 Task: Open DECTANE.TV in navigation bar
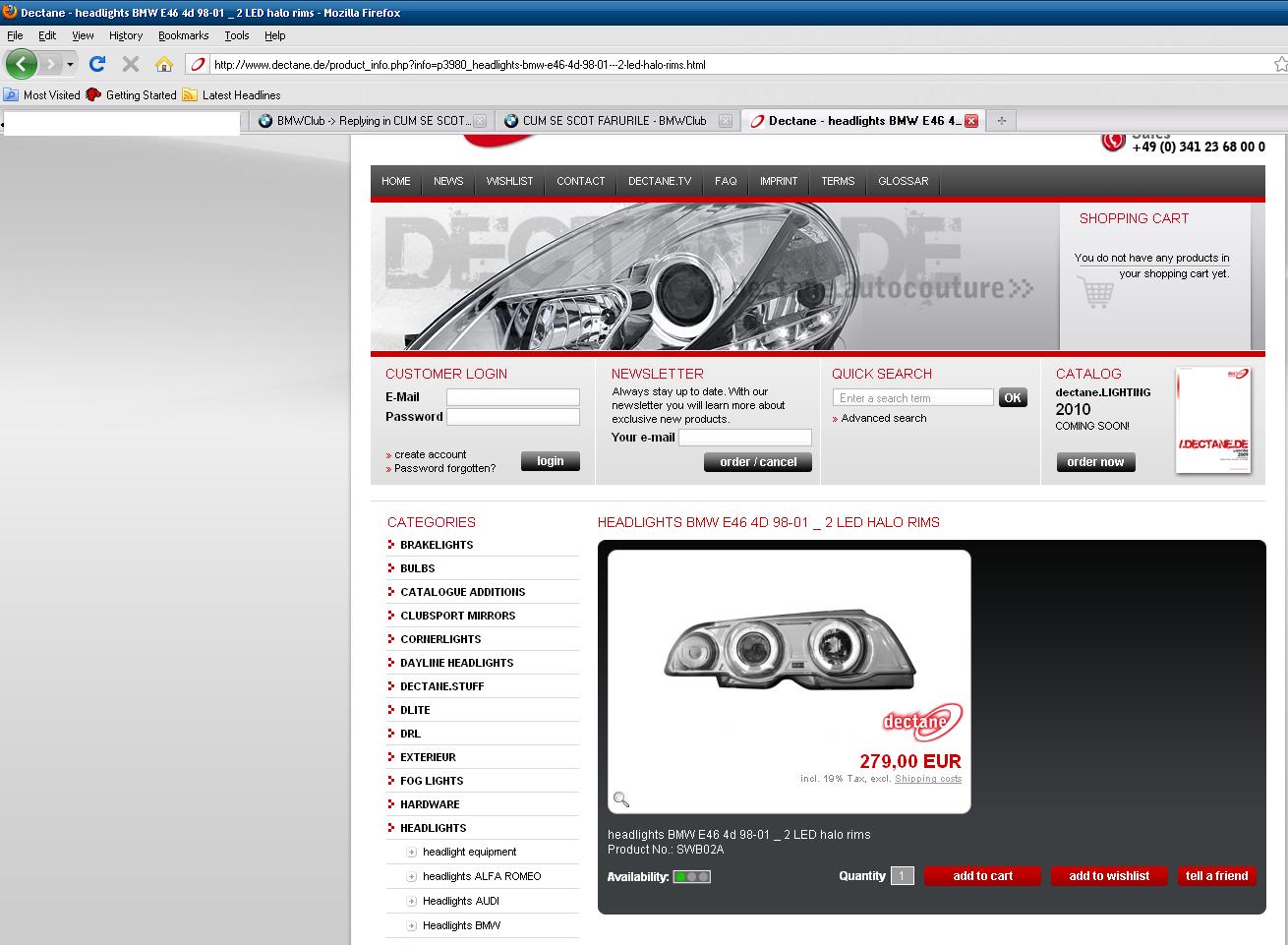(660, 181)
